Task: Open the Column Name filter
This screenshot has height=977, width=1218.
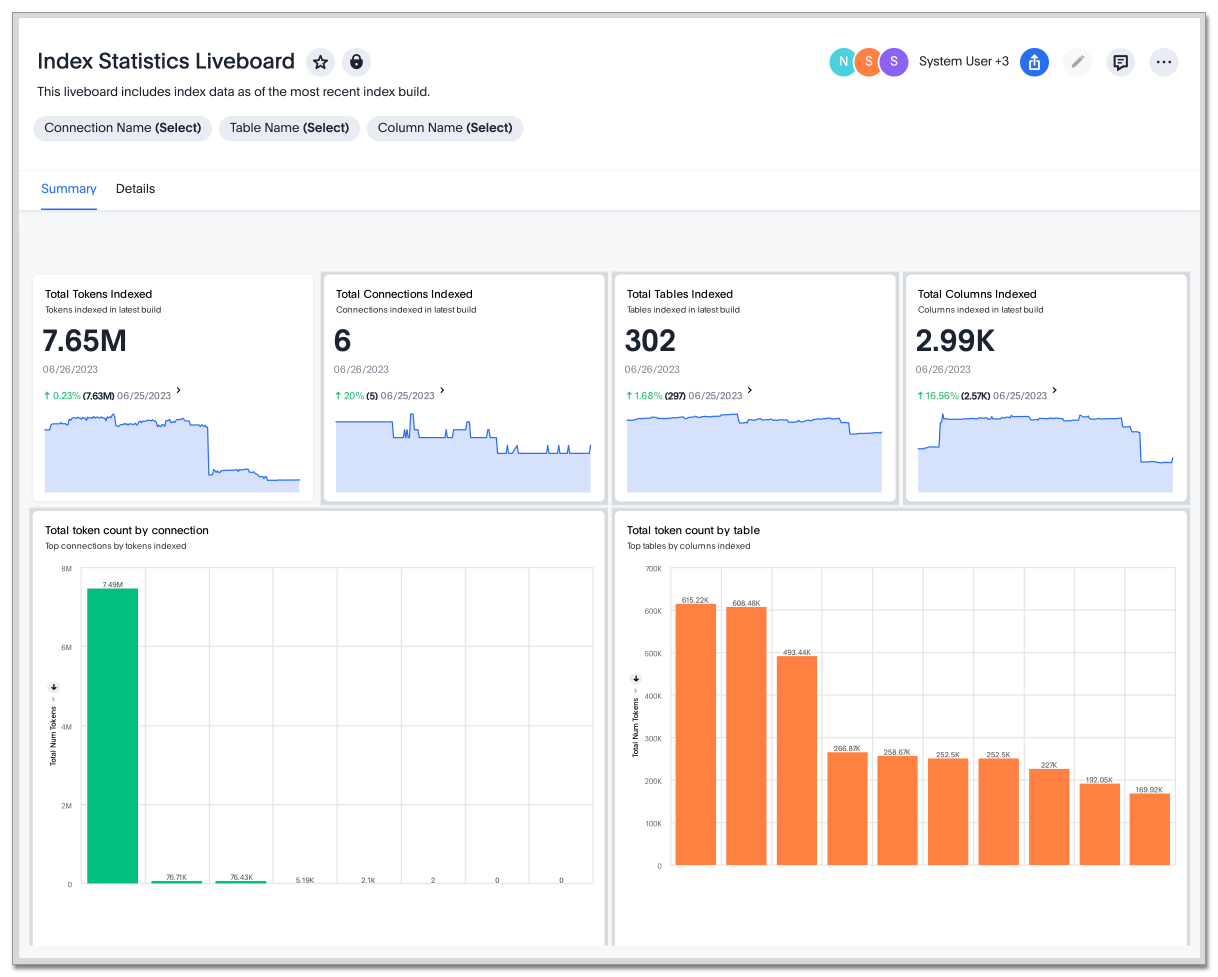Action: (444, 128)
